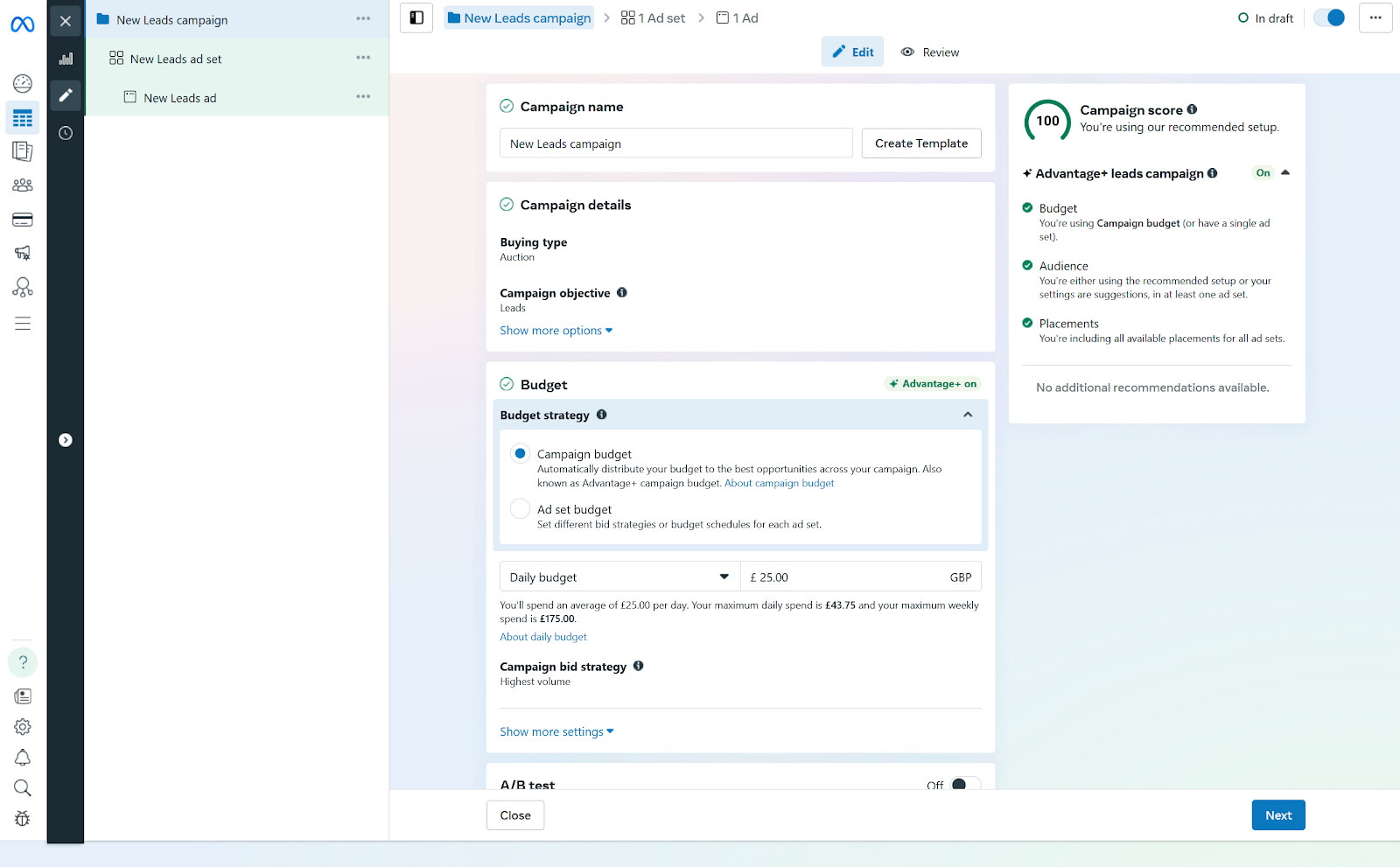Select the pencil edit mode icon
The width and height of the screenshot is (1400, 867).
(66, 95)
